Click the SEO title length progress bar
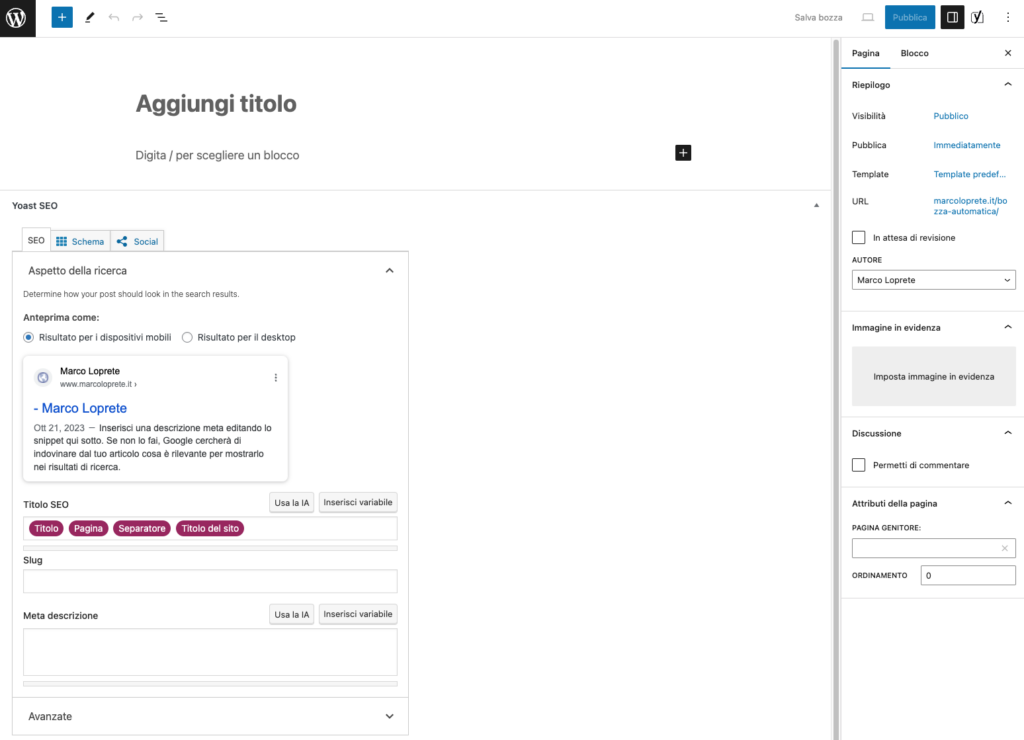This screenshot has width=1024, height=740. 210,548
